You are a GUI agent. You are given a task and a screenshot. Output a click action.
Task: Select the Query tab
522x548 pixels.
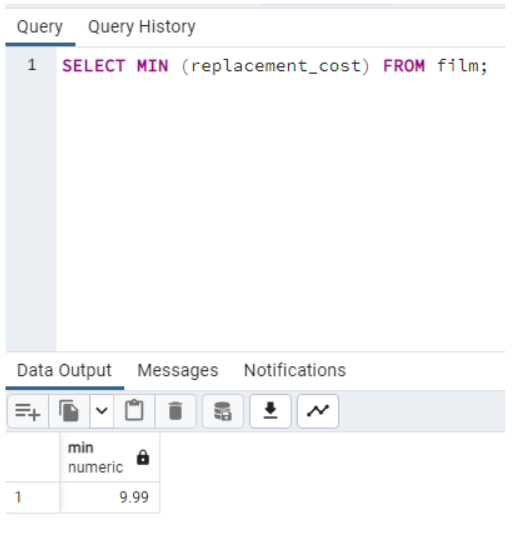40,27
